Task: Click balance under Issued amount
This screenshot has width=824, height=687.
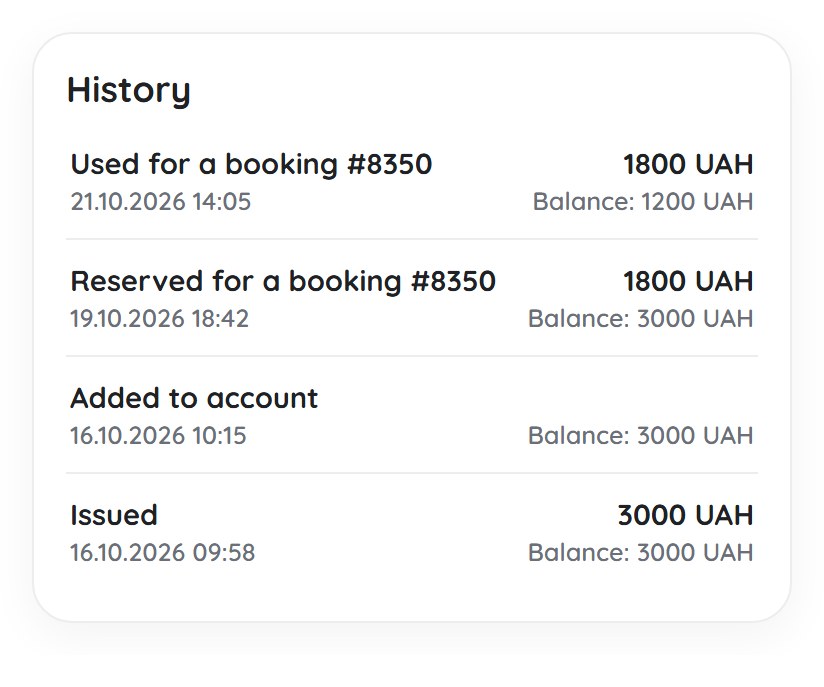Action: click(641, 553)
